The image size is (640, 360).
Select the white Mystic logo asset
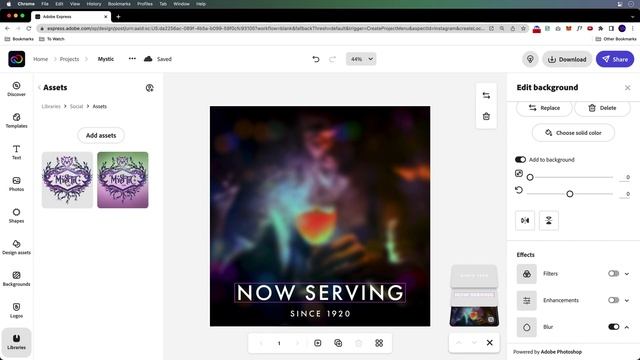[67, 180]
